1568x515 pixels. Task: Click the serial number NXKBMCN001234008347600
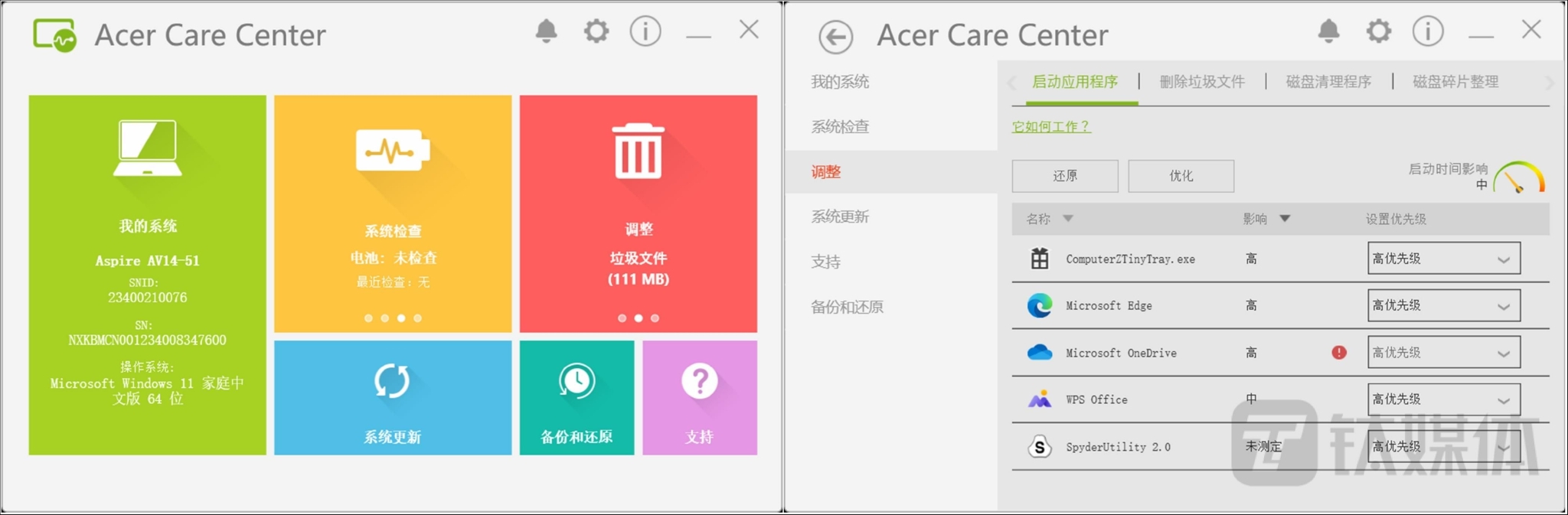point(148,340)
